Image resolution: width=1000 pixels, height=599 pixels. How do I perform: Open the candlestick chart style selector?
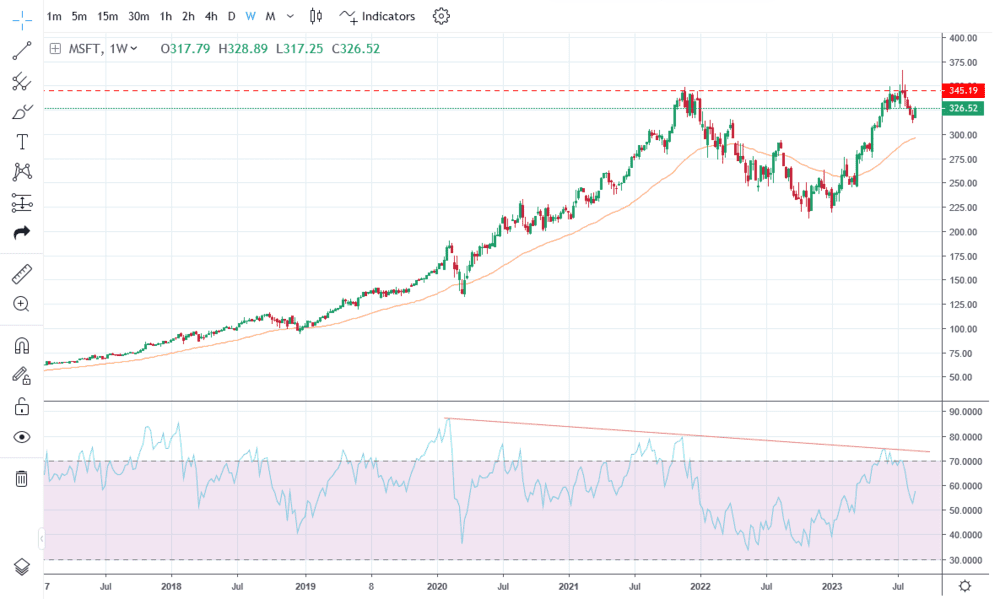pyautogui.click(x=317, y=16)
